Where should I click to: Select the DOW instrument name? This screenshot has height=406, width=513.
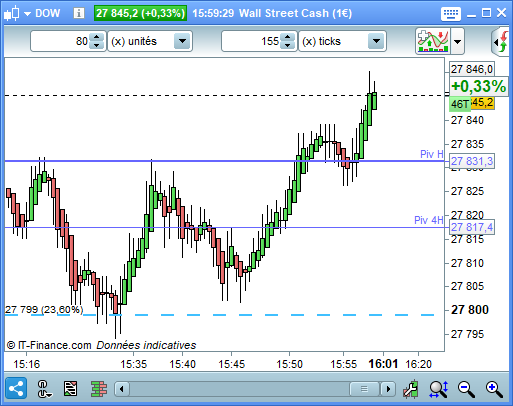pos(48,13)
